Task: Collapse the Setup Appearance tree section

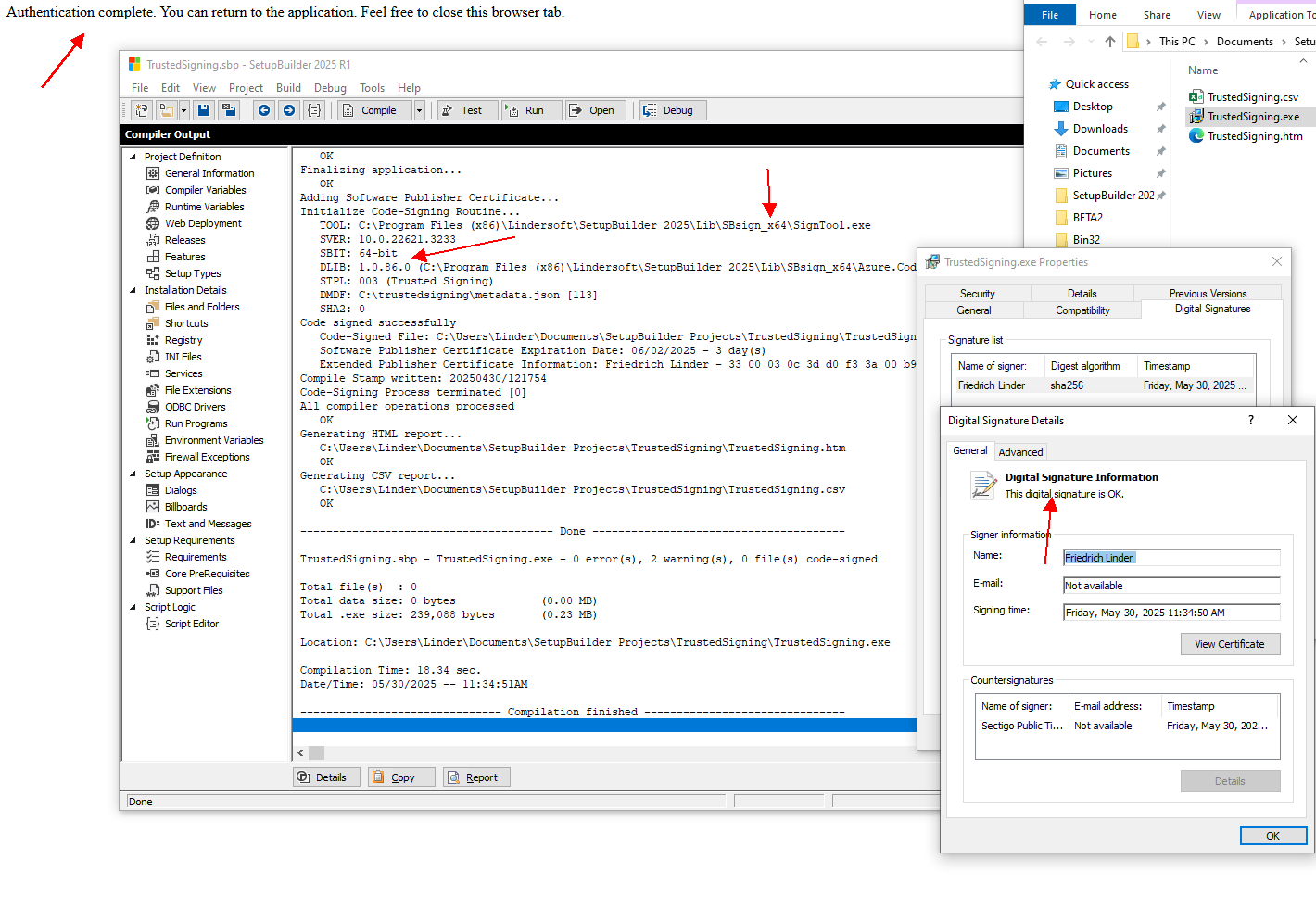Action: click(x=133, y=474)
